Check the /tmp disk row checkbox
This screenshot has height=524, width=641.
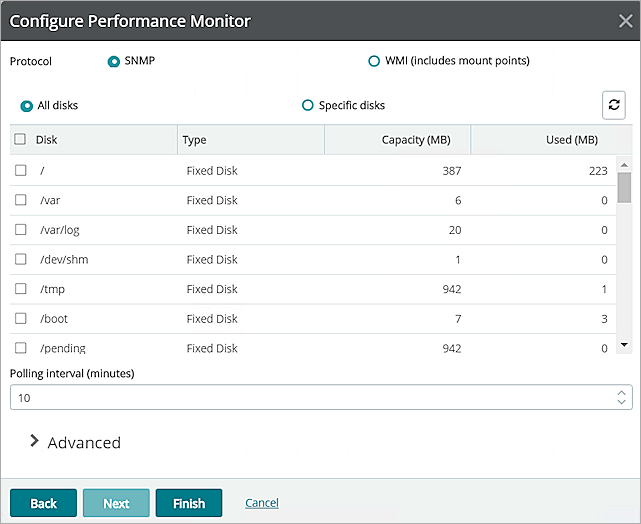pyautogui.click(x=20, y=289)
